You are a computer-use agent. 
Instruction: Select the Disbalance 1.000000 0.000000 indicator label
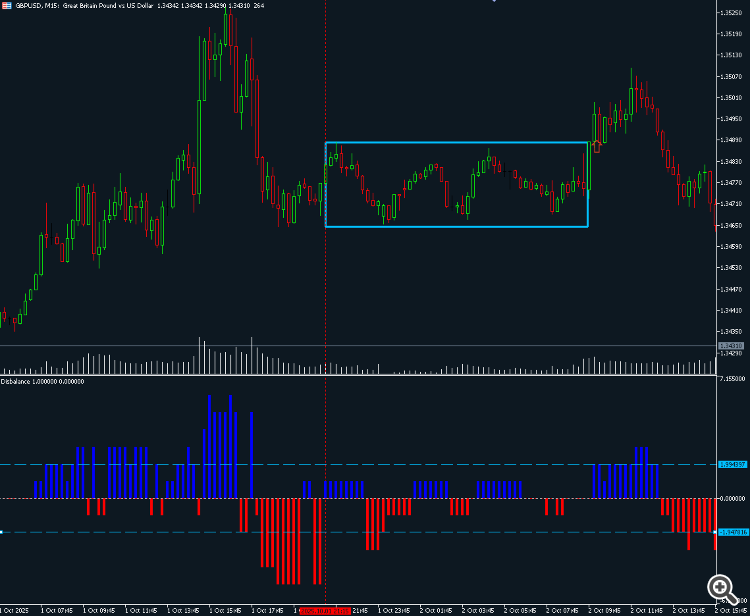(43, 382)
